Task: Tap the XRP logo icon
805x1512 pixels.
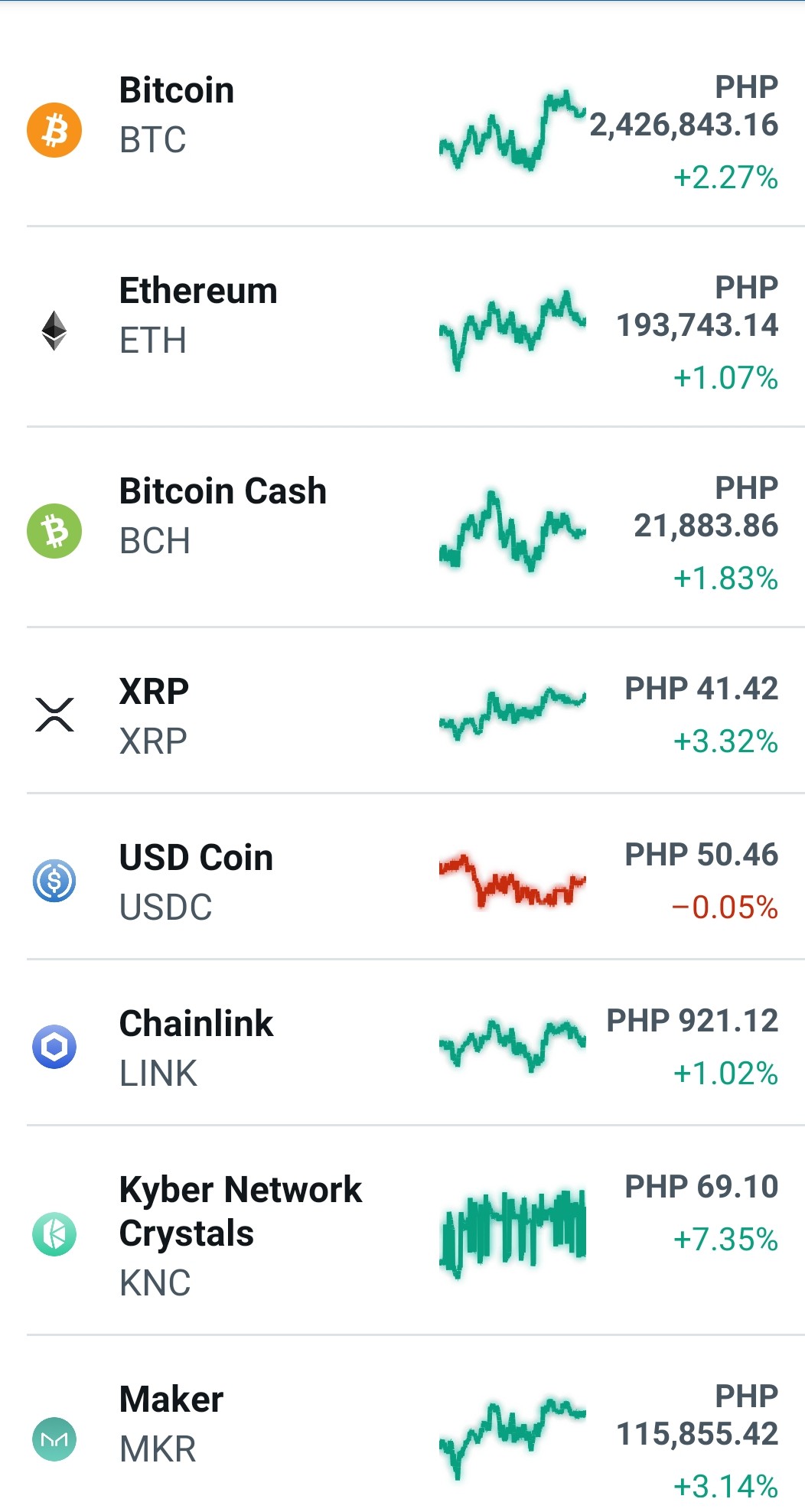Action: [54, 715]
